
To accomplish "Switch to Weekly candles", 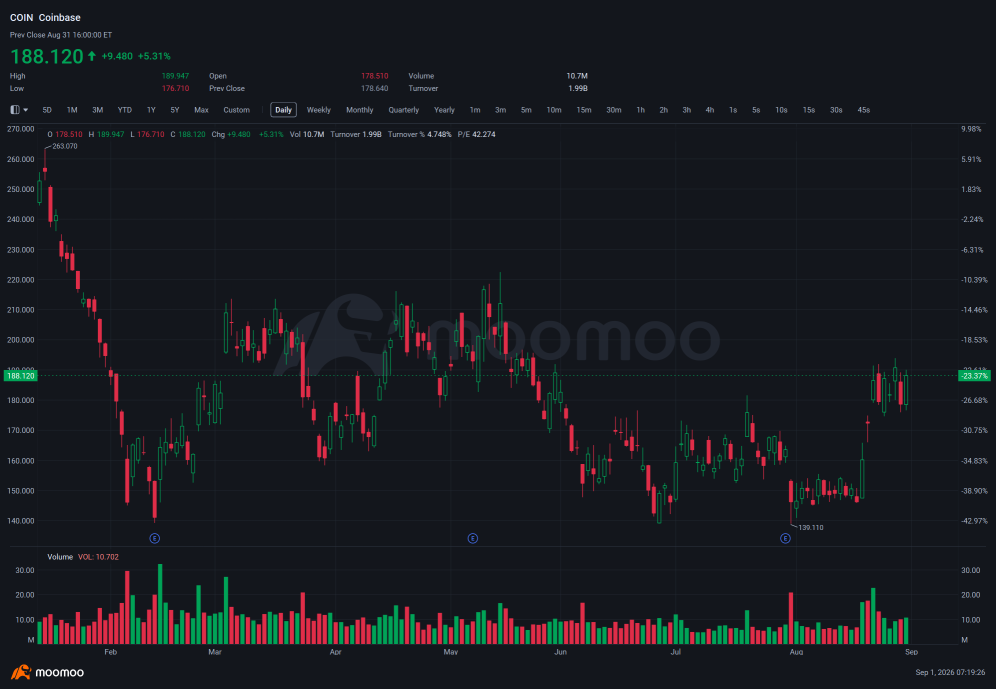I will (319, 110).
